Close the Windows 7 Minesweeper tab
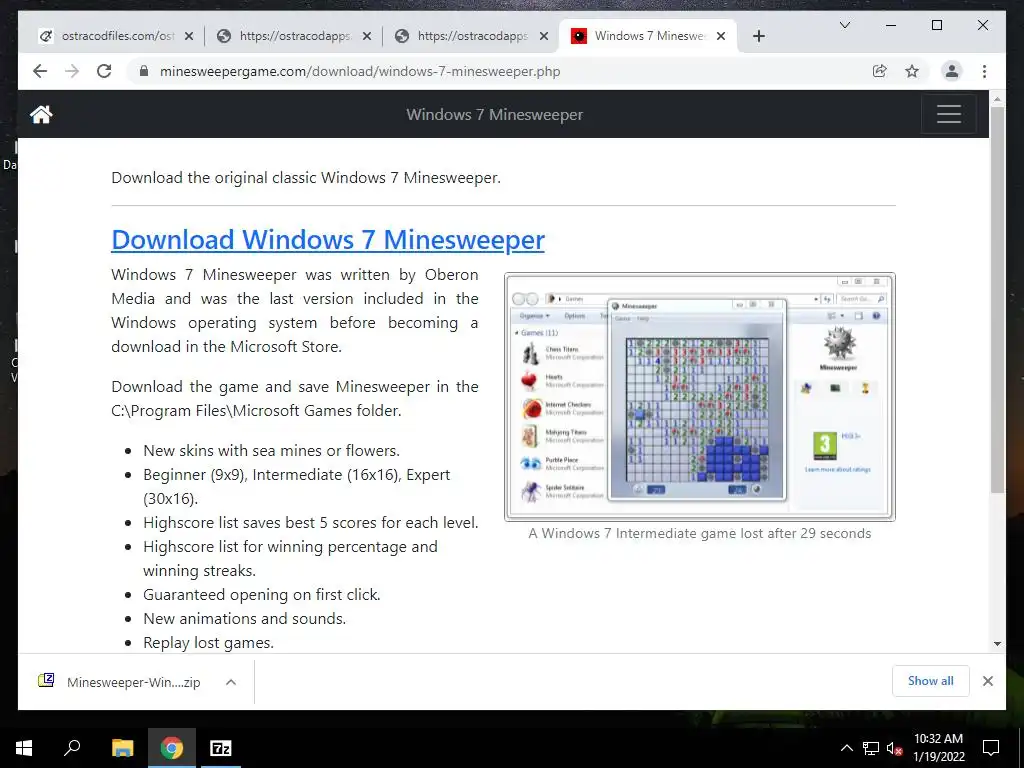1024x768 pixels. pyautogui.click(x=721, y=37)
